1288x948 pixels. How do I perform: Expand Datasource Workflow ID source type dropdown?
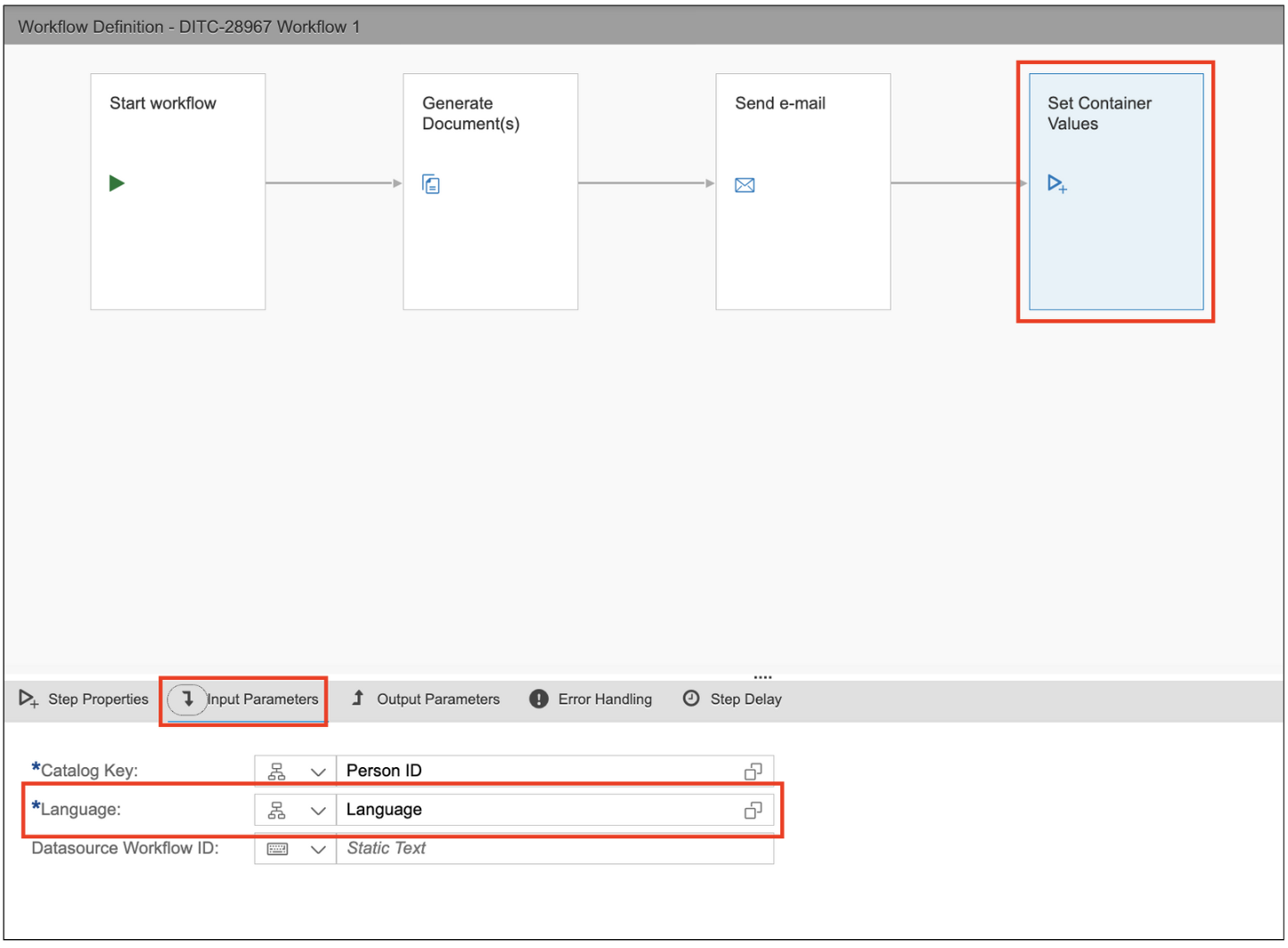[x=317, y=849]
